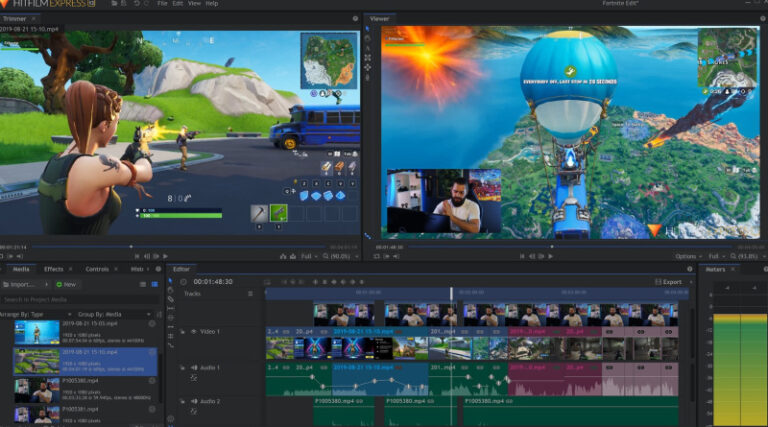Viewport: 768px width, 427px height.
Task: Switch to the Effects tab
Action: [53, 269]
